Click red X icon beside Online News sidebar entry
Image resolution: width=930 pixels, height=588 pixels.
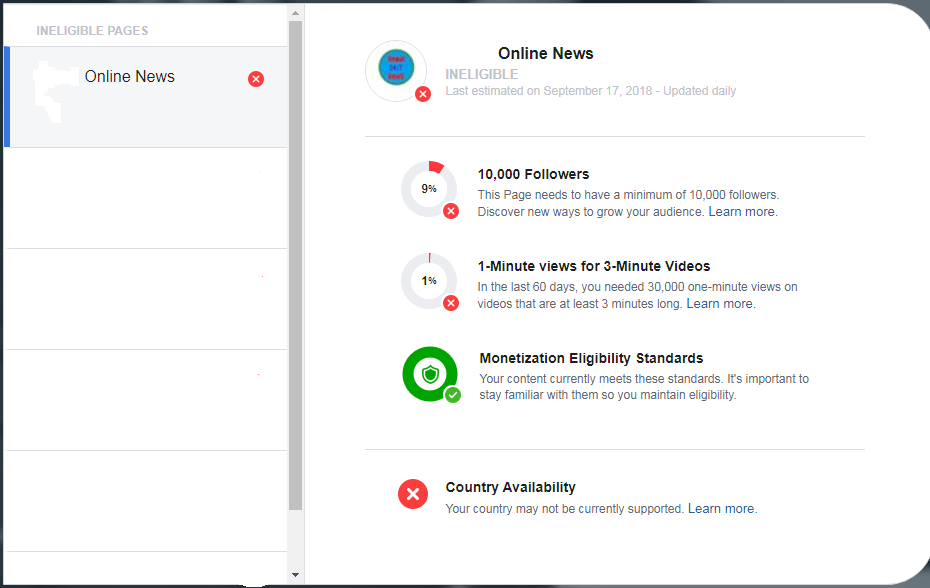(x=256, y=79)
